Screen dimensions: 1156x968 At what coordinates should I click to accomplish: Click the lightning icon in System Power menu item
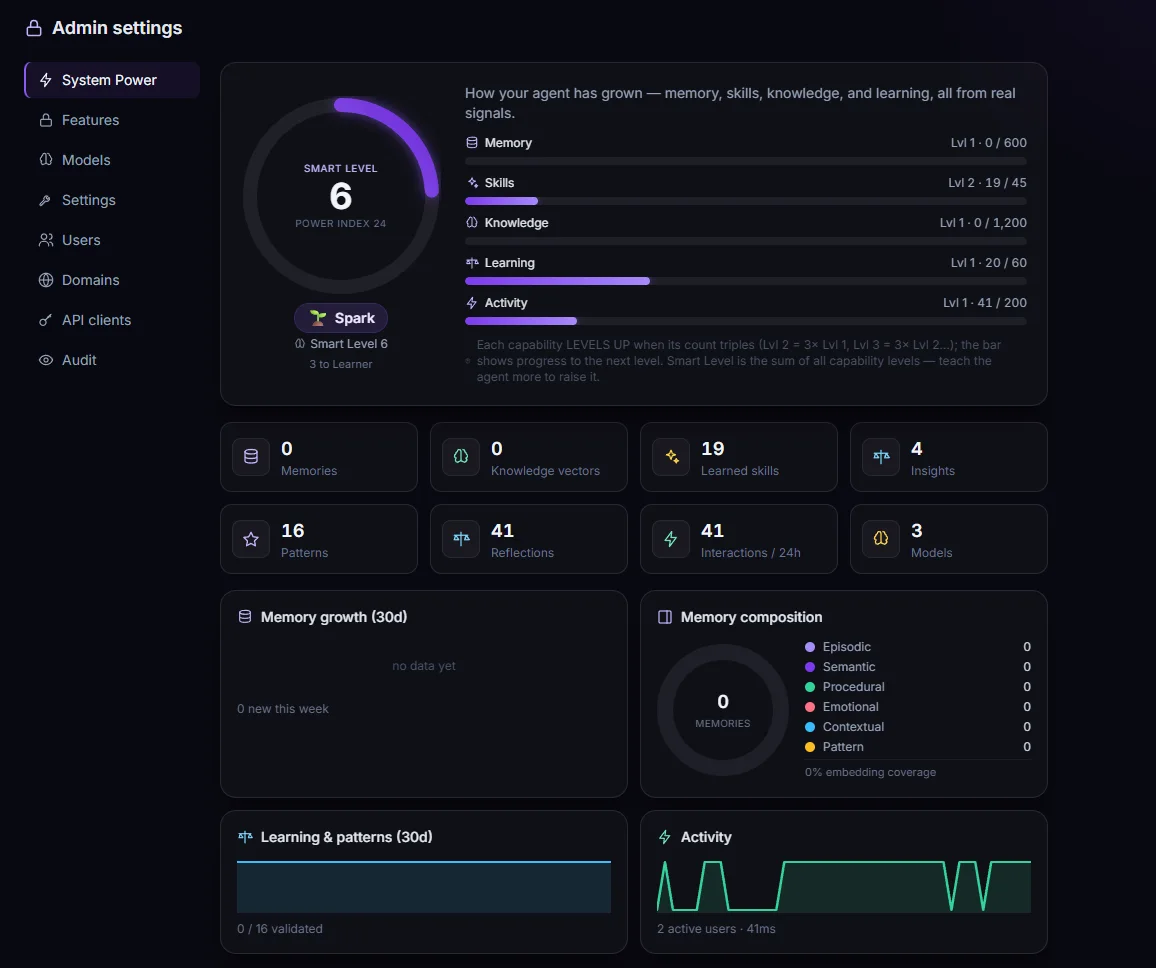tap(46, 80)
